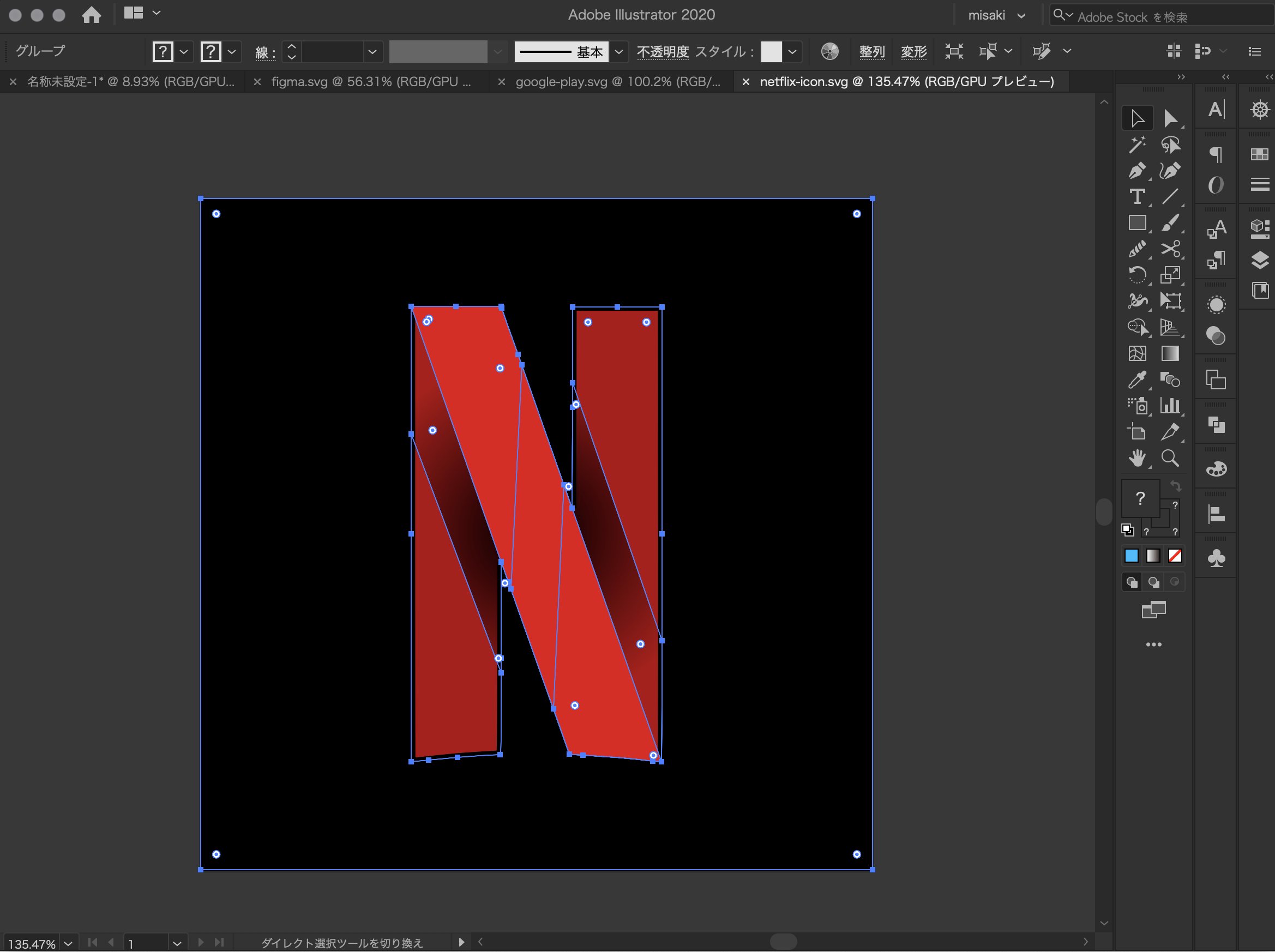
Task: Switch to the google-play.svg tab
Action: pyautogui.click(x=618, y=82)
